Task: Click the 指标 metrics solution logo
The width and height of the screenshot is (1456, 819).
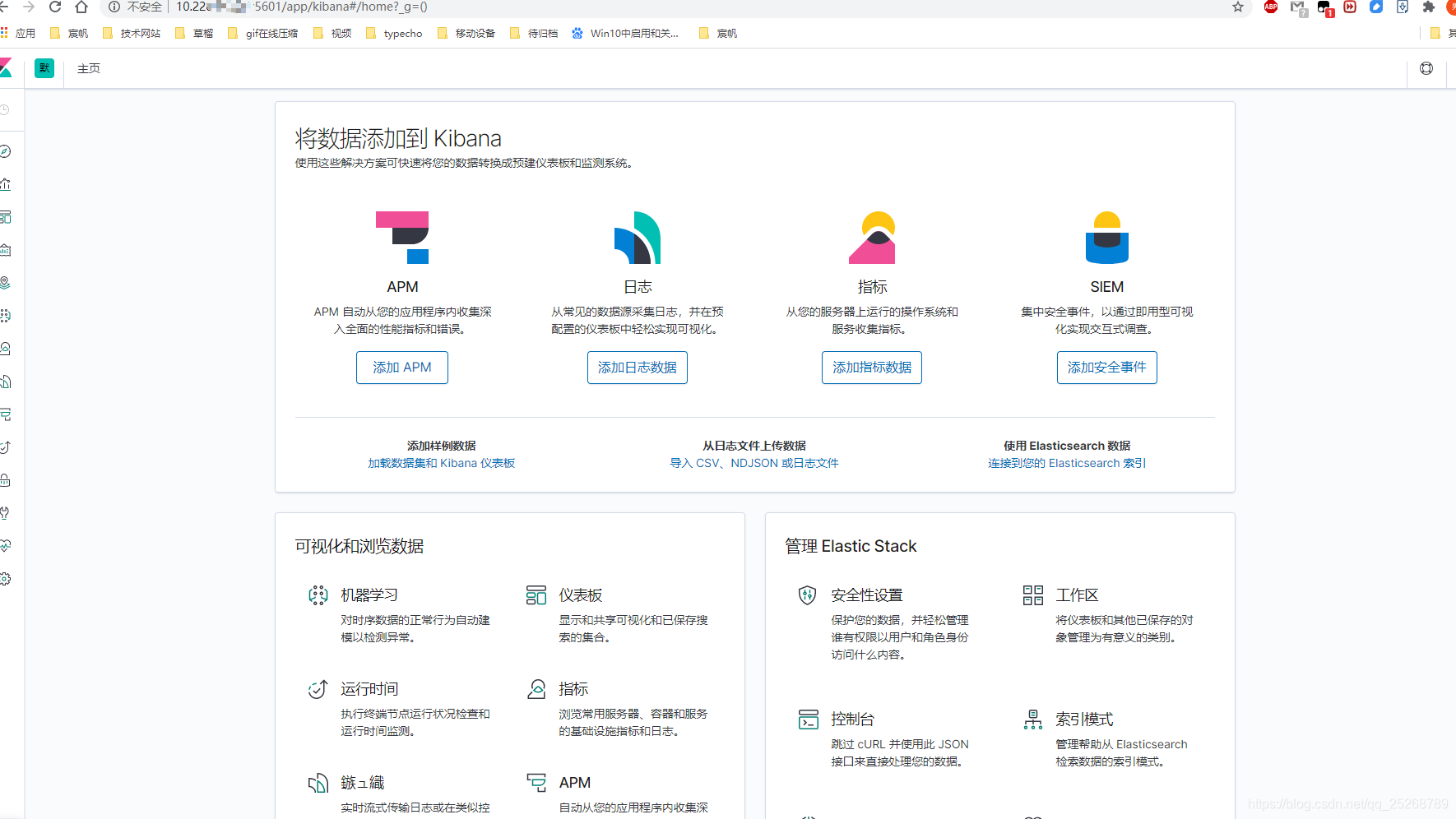Action: [x=872, y=238]
